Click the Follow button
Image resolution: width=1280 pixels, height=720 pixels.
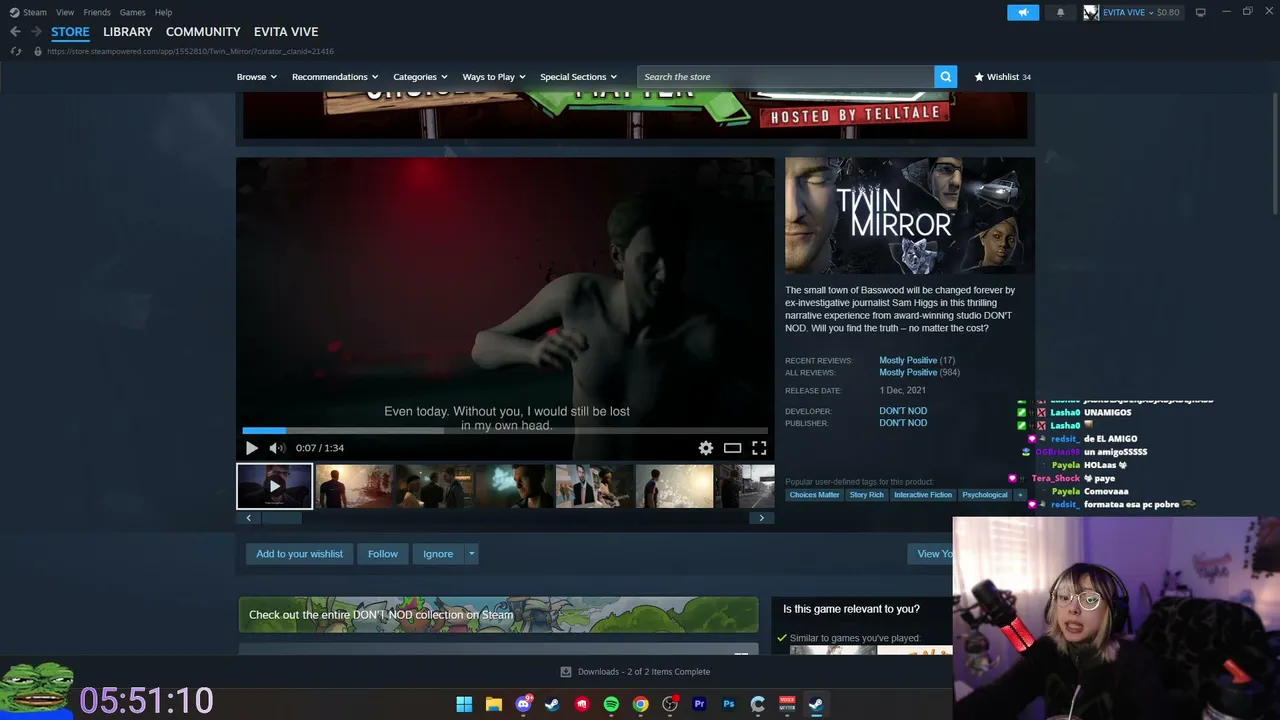click(383, 554)
